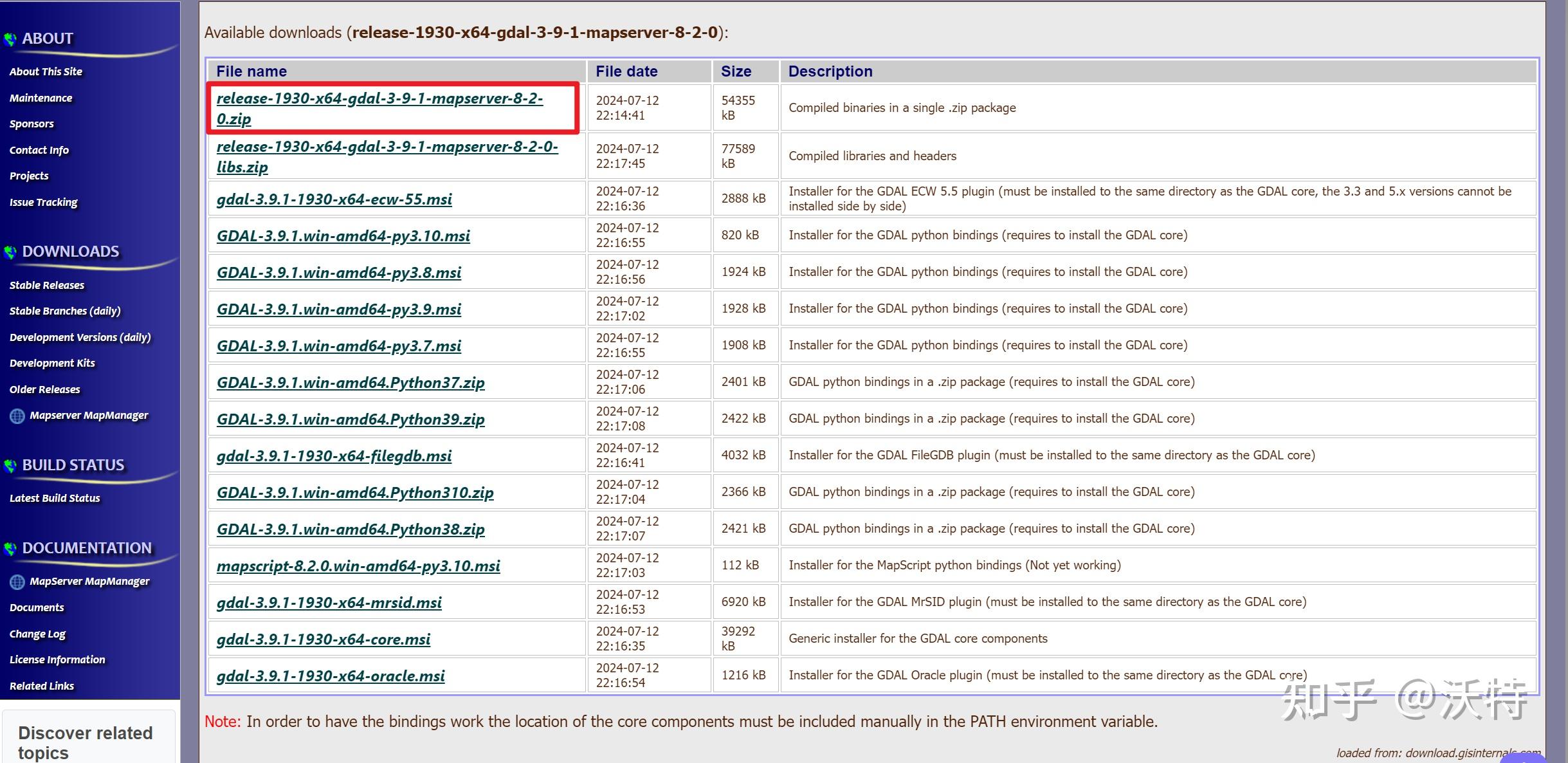Download GDAL py3.10 msi python bindings
Viewport: 1568px width, 763px height.
[343, 235]
